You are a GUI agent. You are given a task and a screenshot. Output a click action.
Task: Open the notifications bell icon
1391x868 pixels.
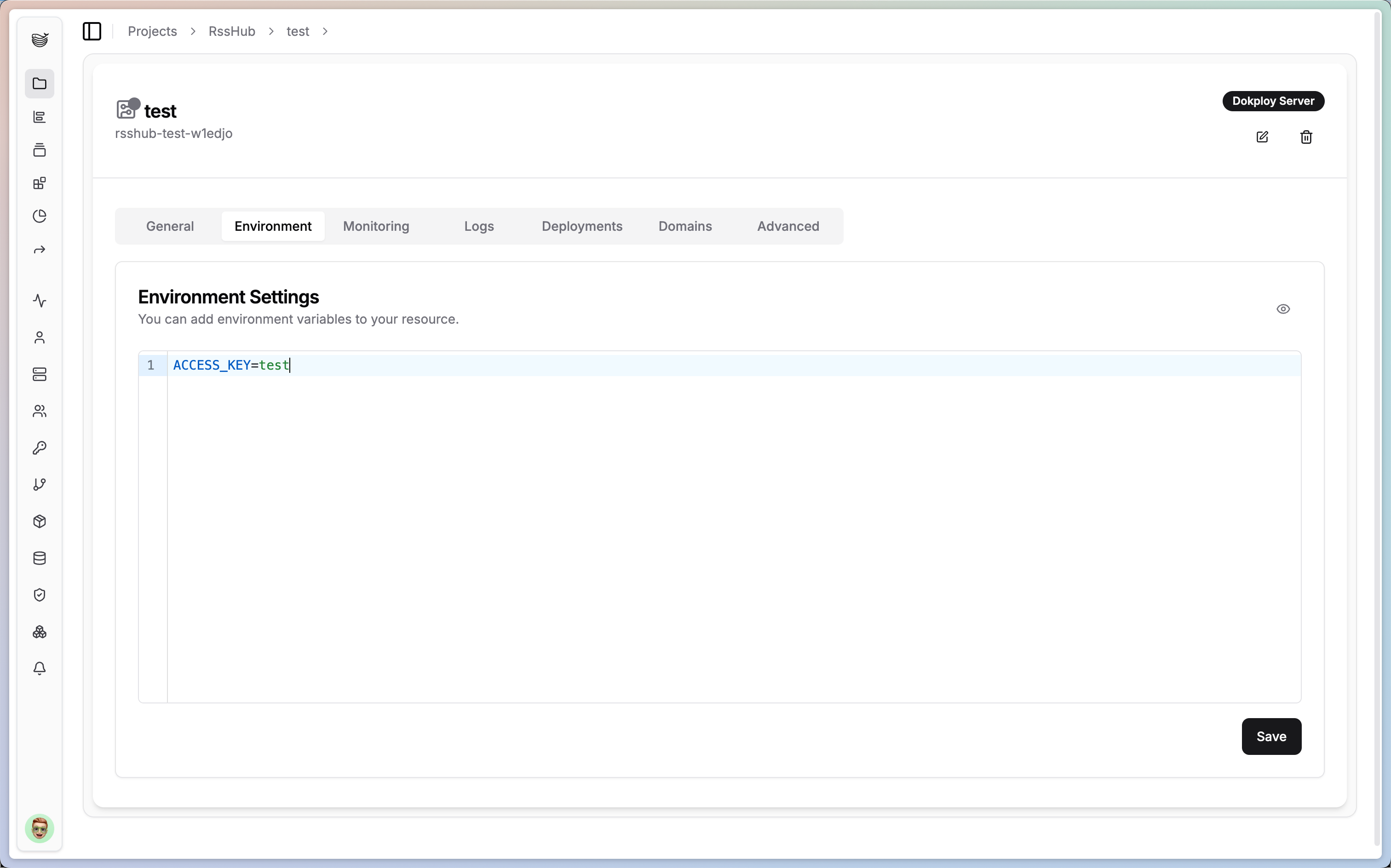point(39,668)
